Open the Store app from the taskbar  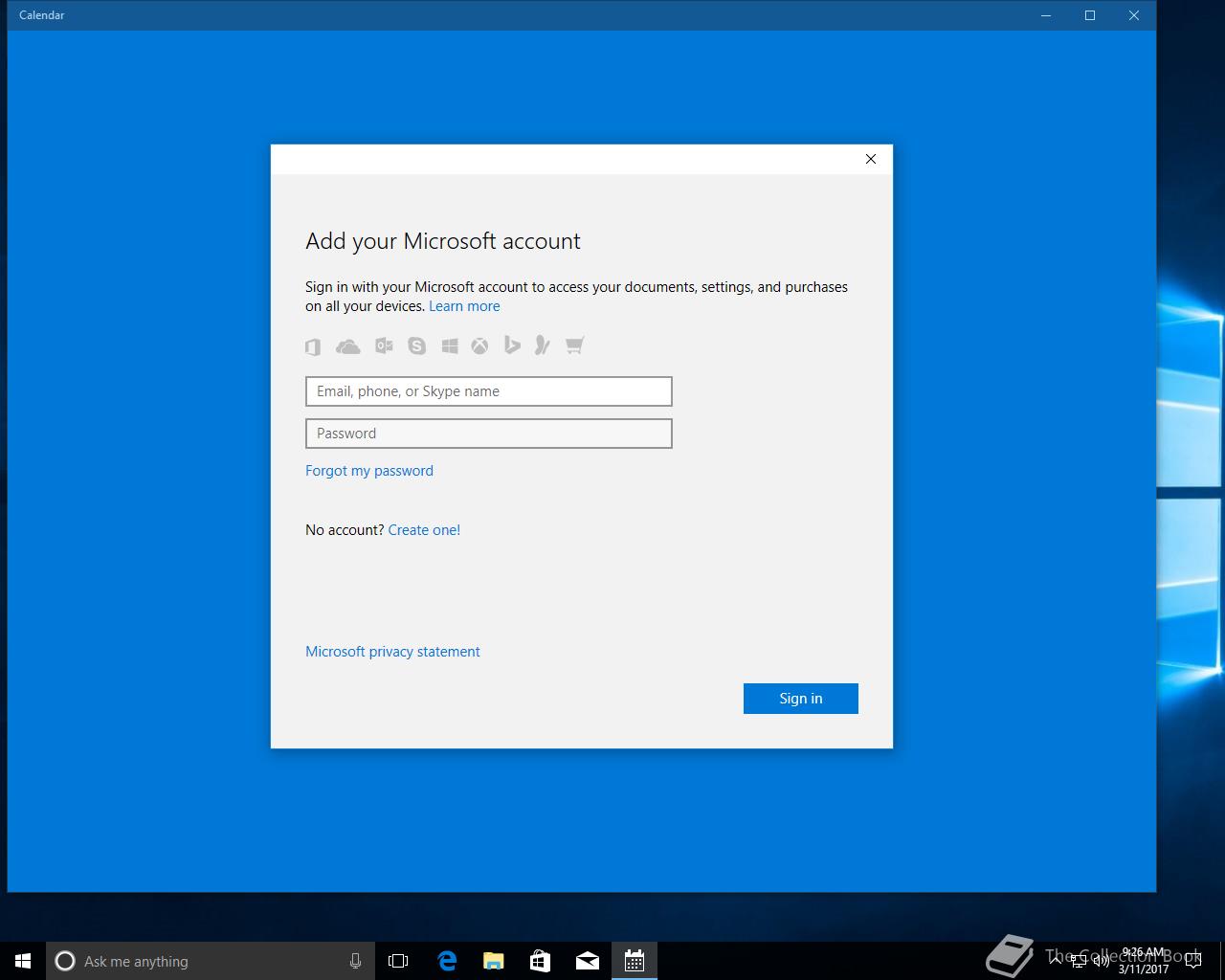(x=540, y=961)
